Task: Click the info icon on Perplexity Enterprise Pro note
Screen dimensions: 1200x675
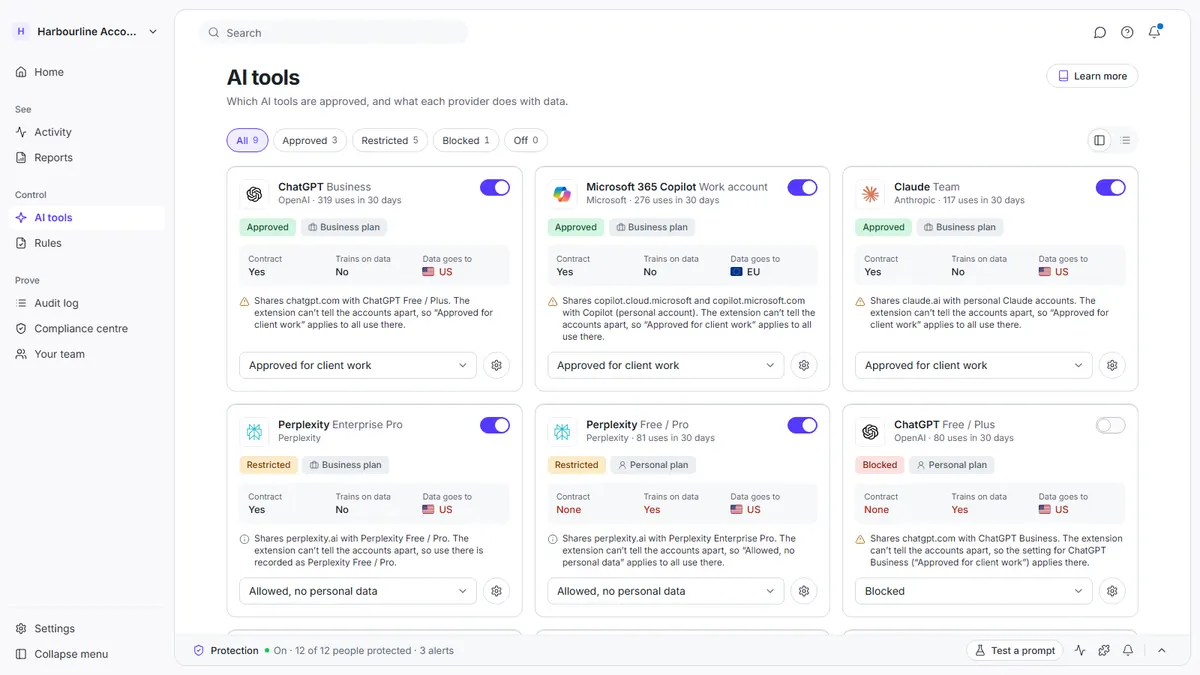Action: (x=245, y=539)
